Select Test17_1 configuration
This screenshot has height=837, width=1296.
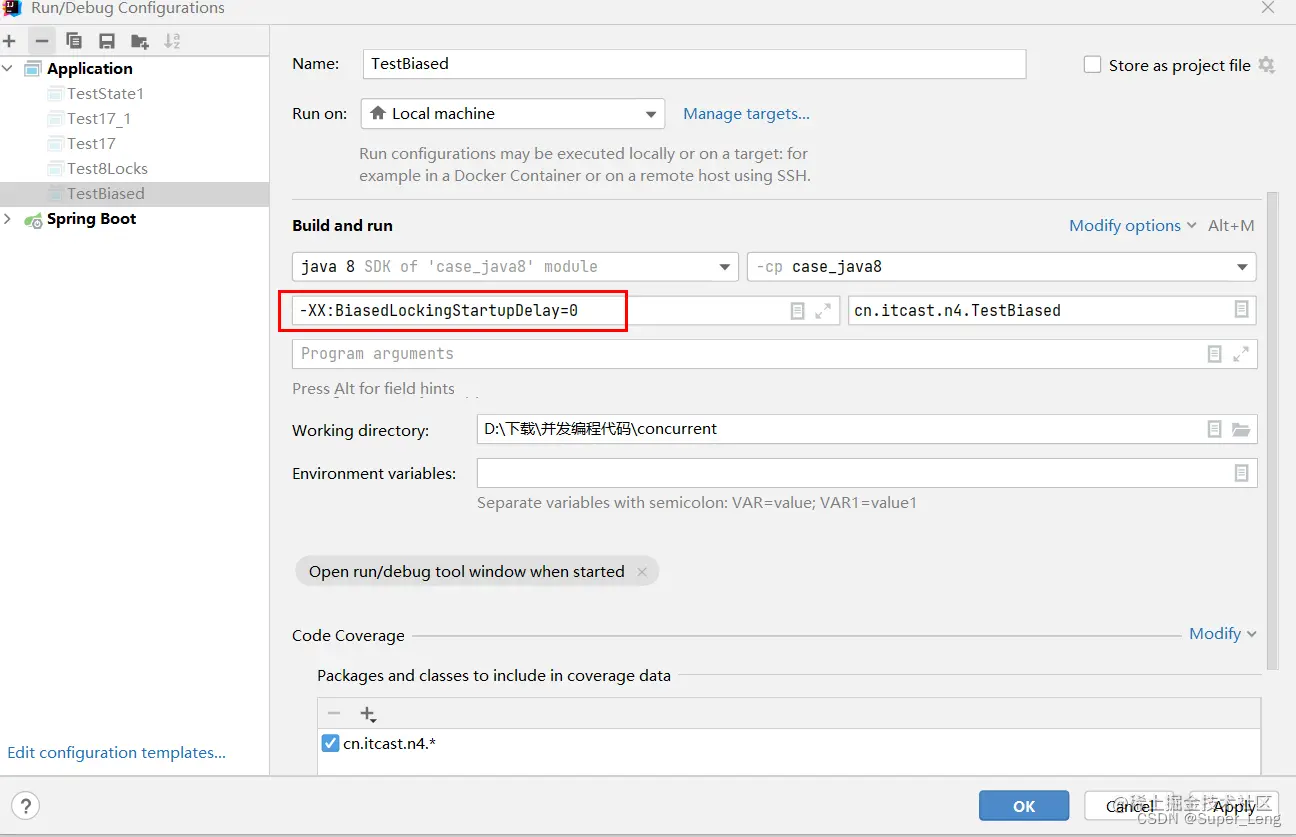[99, 119]
